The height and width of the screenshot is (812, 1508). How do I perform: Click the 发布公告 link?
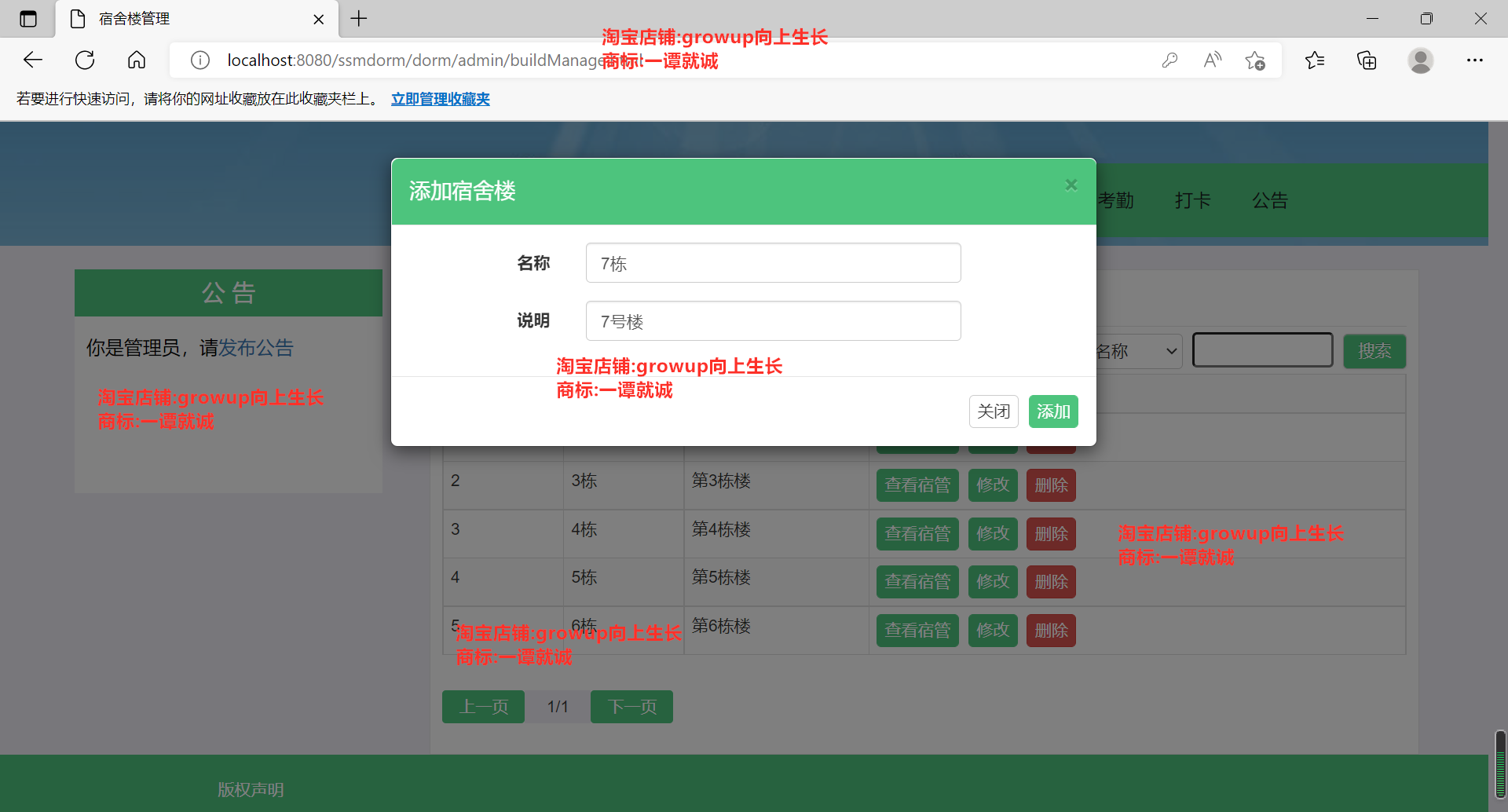pos(256,348)
